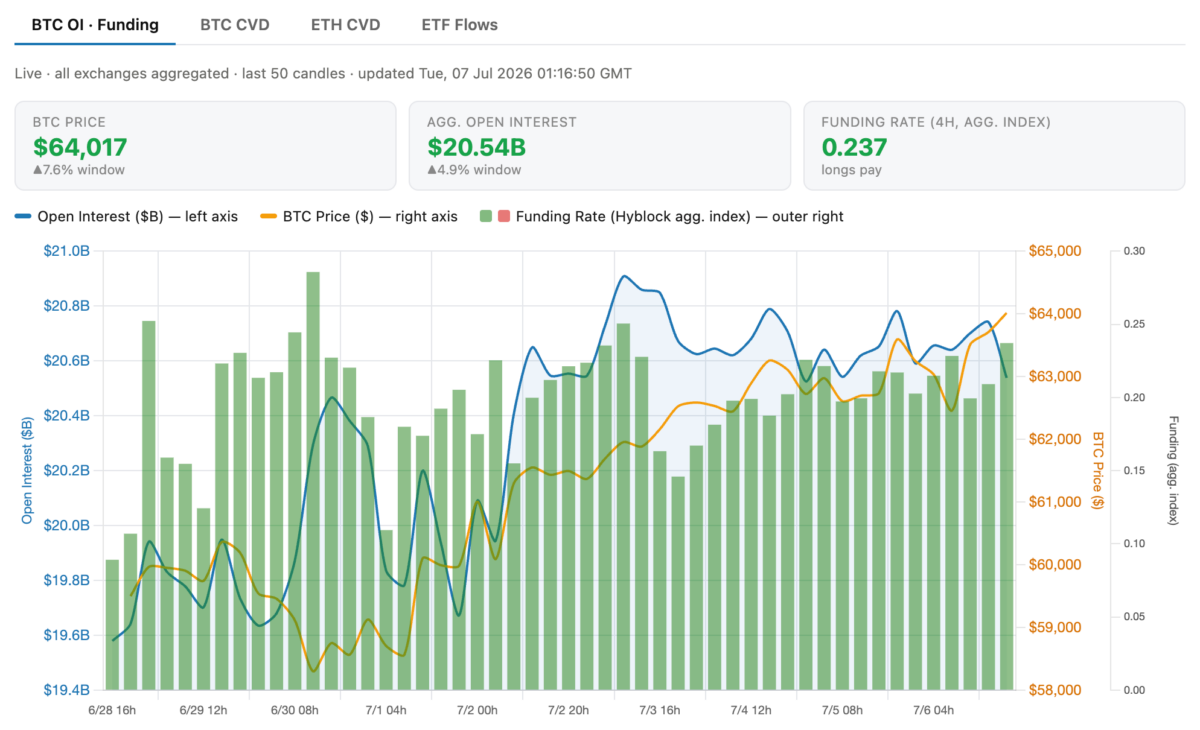
Task: Click the Funding Rate 0.237 card
Action: (x=994, y=146)
